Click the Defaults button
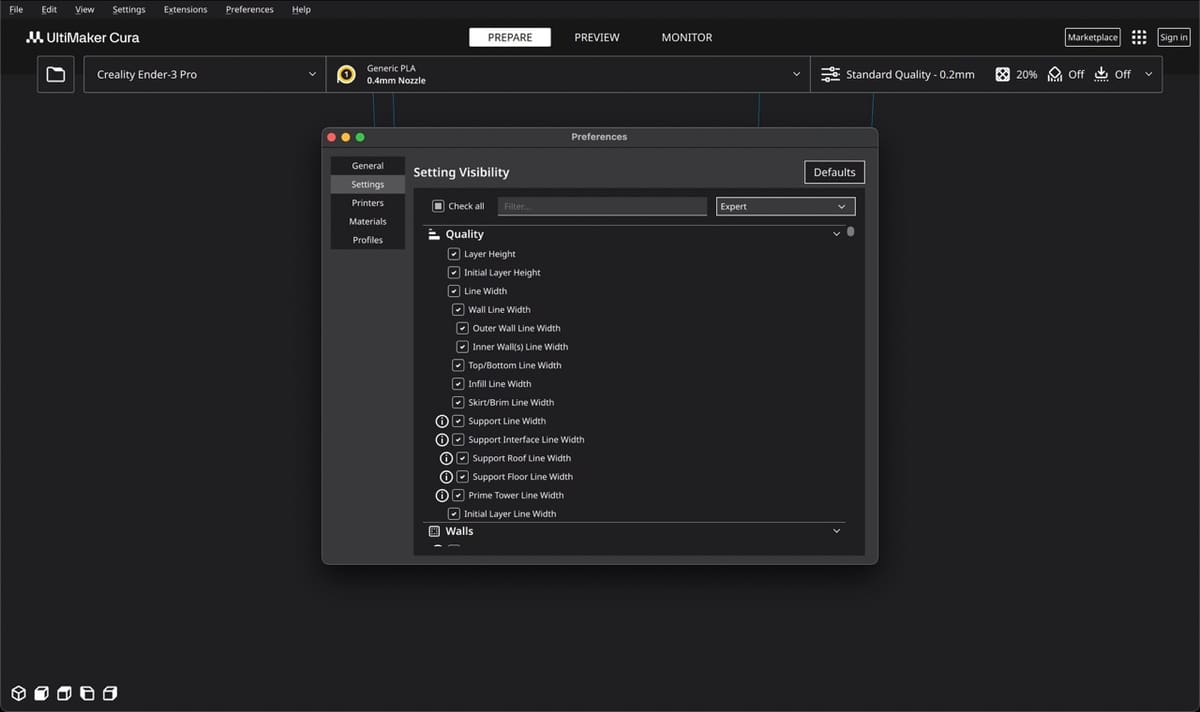 834,172
